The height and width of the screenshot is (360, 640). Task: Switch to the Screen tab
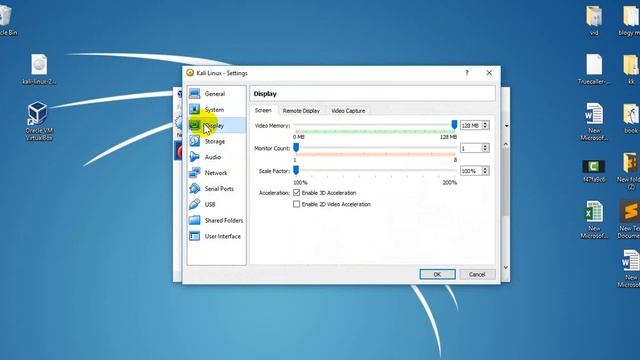tap(263, 111)
